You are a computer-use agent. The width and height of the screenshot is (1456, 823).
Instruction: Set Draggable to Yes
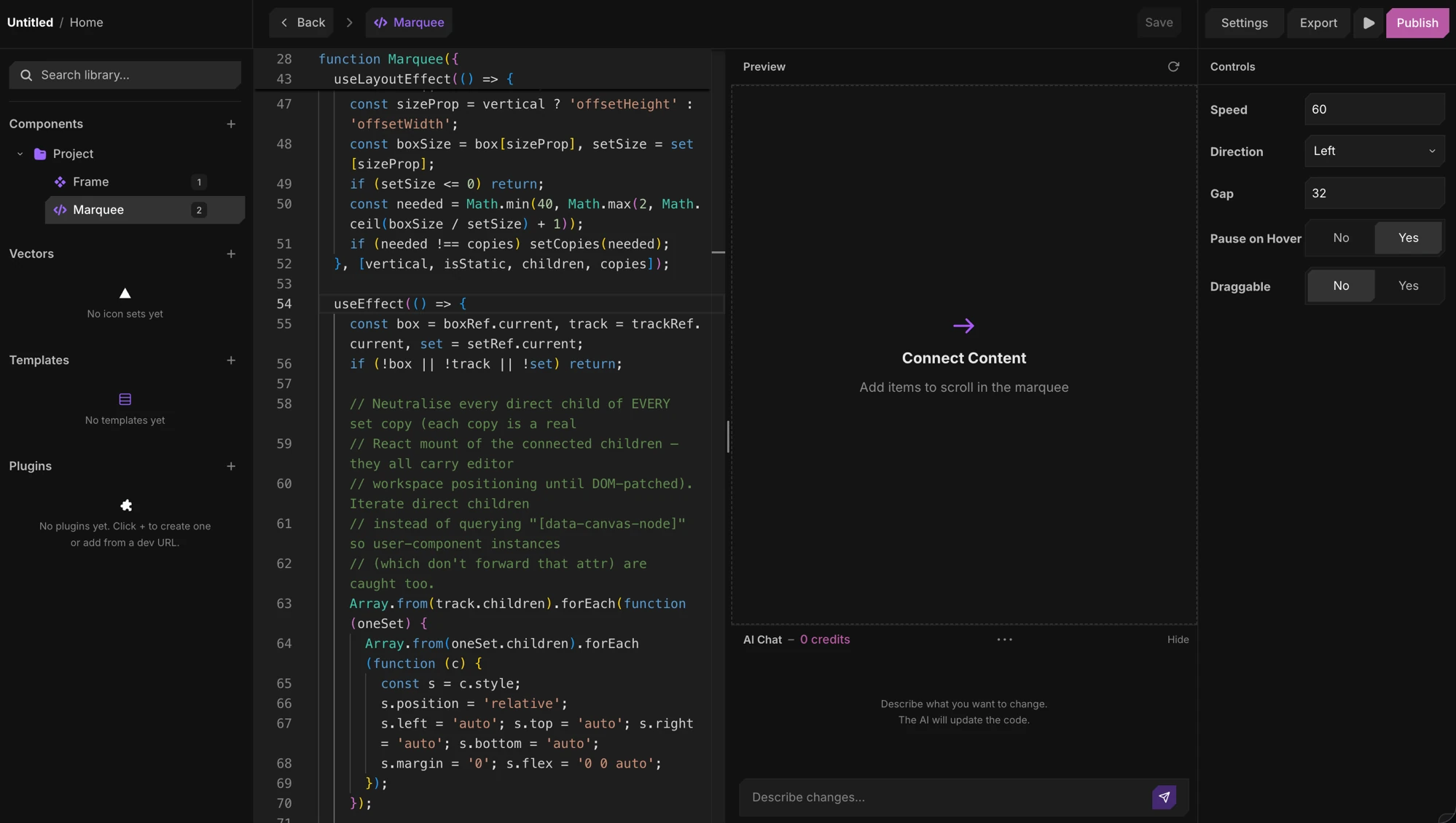(x=1408, y=286)
